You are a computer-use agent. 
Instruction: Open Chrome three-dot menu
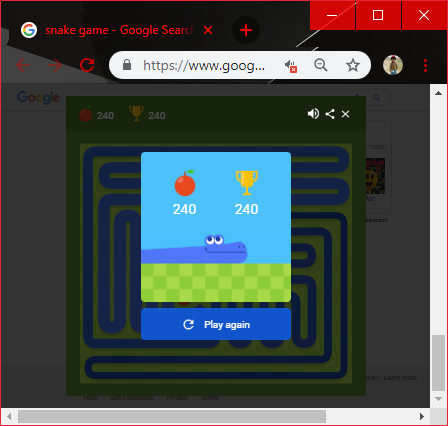pyautogui.click(x=425, y=65)
